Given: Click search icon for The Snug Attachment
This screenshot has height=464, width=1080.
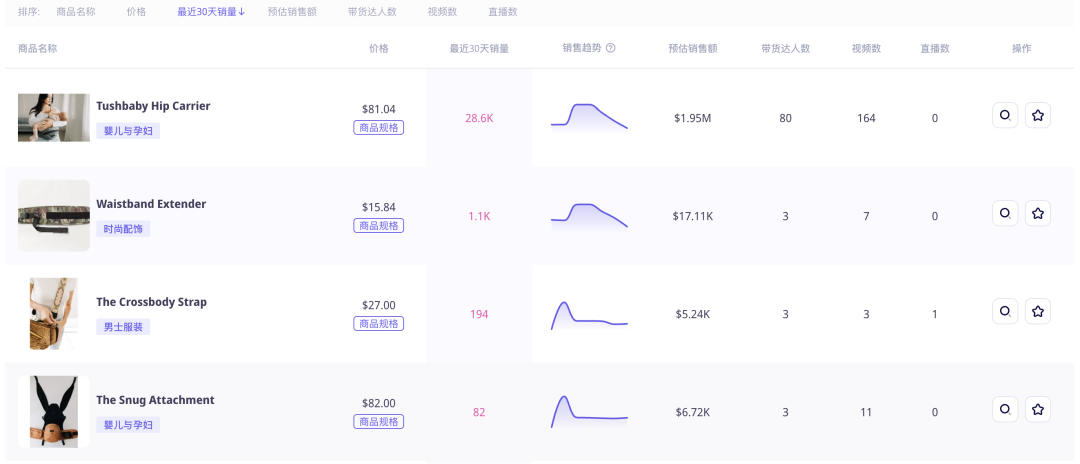Looking at the screenshot, I should (x=1005, y=410).
